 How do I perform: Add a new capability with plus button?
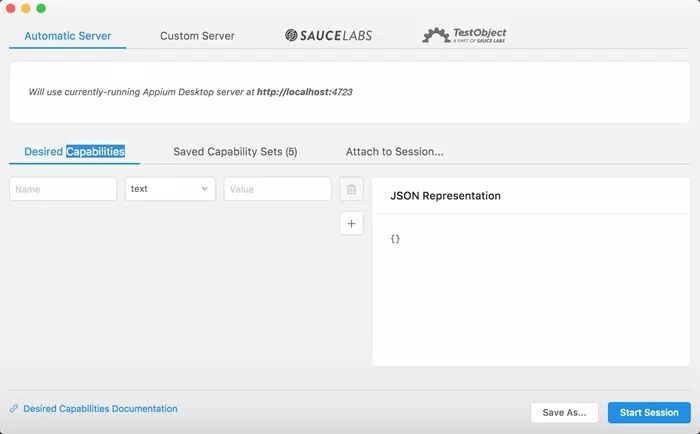point(351,223)
